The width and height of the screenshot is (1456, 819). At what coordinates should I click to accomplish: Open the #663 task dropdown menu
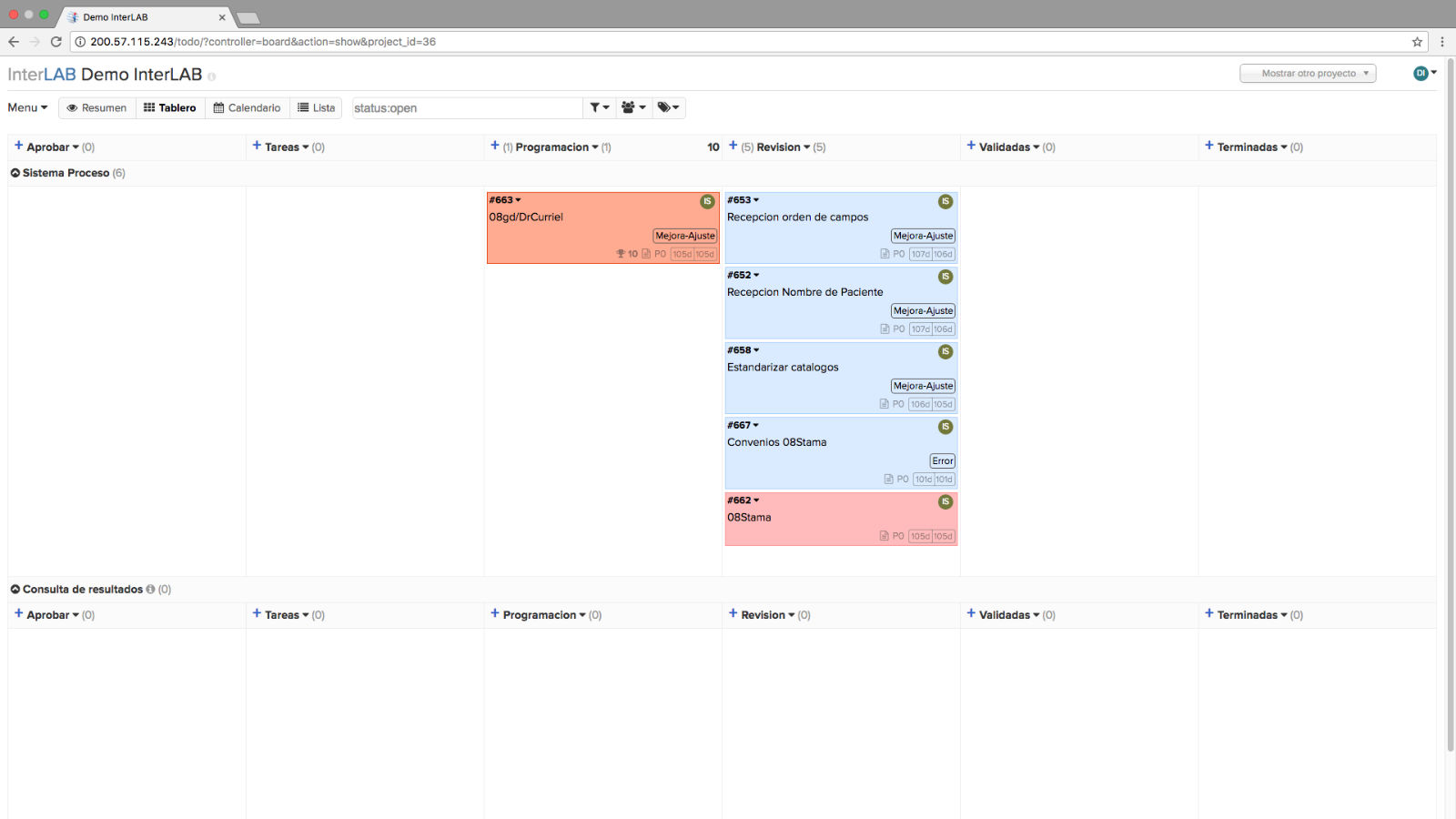pos(505,200)
